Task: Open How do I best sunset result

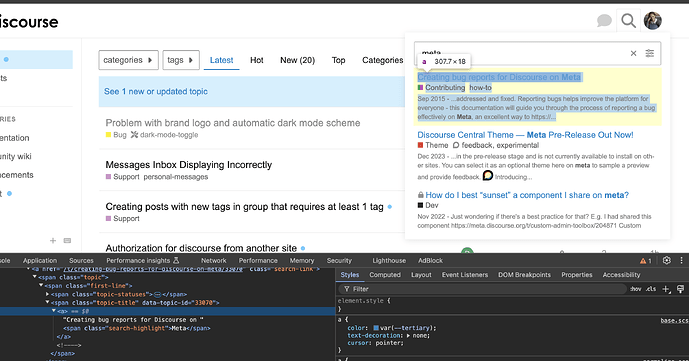Action: [x=527, y=195]
